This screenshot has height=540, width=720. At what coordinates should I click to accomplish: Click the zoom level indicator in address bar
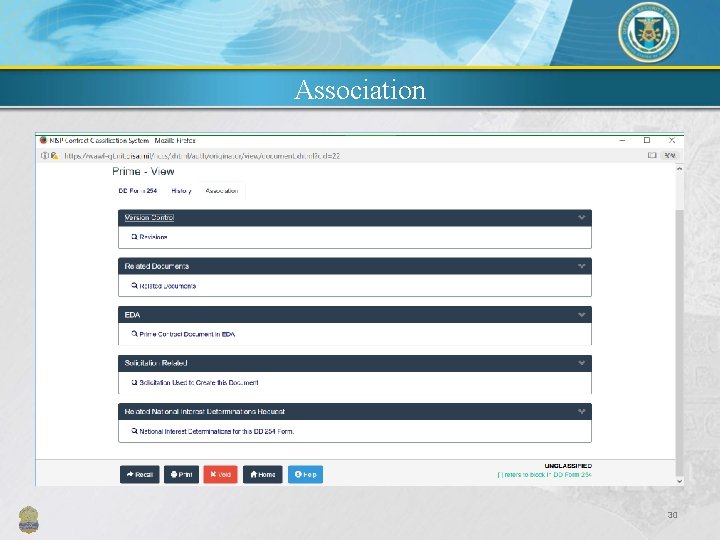[x=669, y=155]
